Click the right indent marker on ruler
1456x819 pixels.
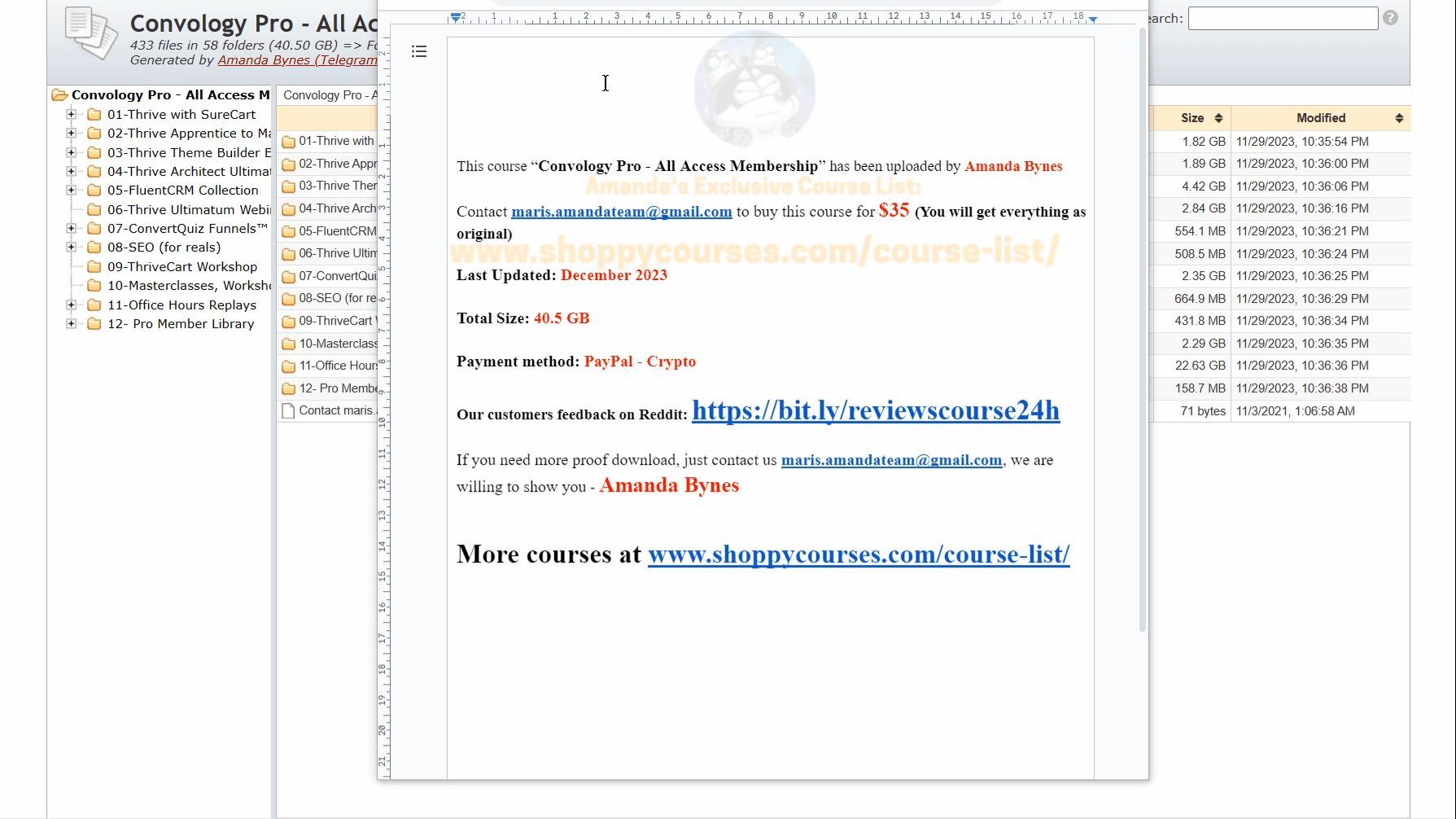pos(1092,19)
